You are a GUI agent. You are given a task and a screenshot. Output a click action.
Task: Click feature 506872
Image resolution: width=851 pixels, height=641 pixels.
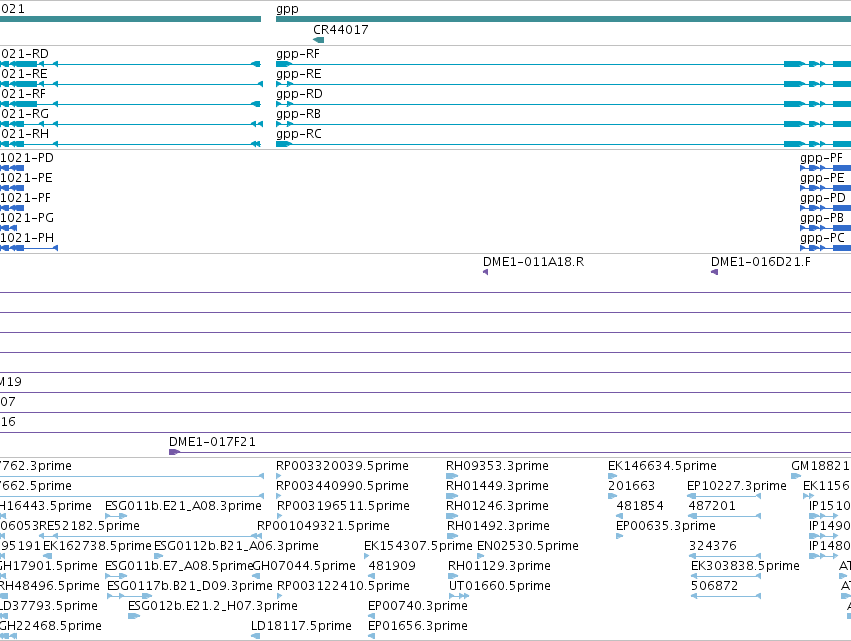point(714,586)
